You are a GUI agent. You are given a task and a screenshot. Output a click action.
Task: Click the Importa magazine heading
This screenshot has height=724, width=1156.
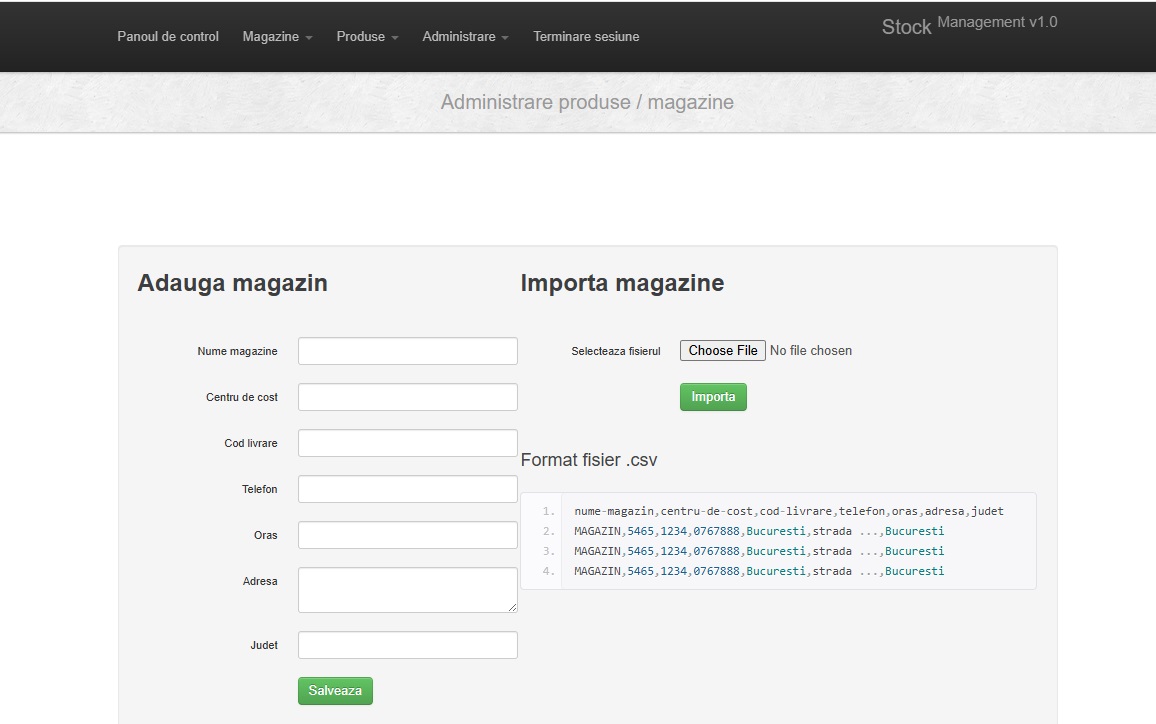point(622,283)
